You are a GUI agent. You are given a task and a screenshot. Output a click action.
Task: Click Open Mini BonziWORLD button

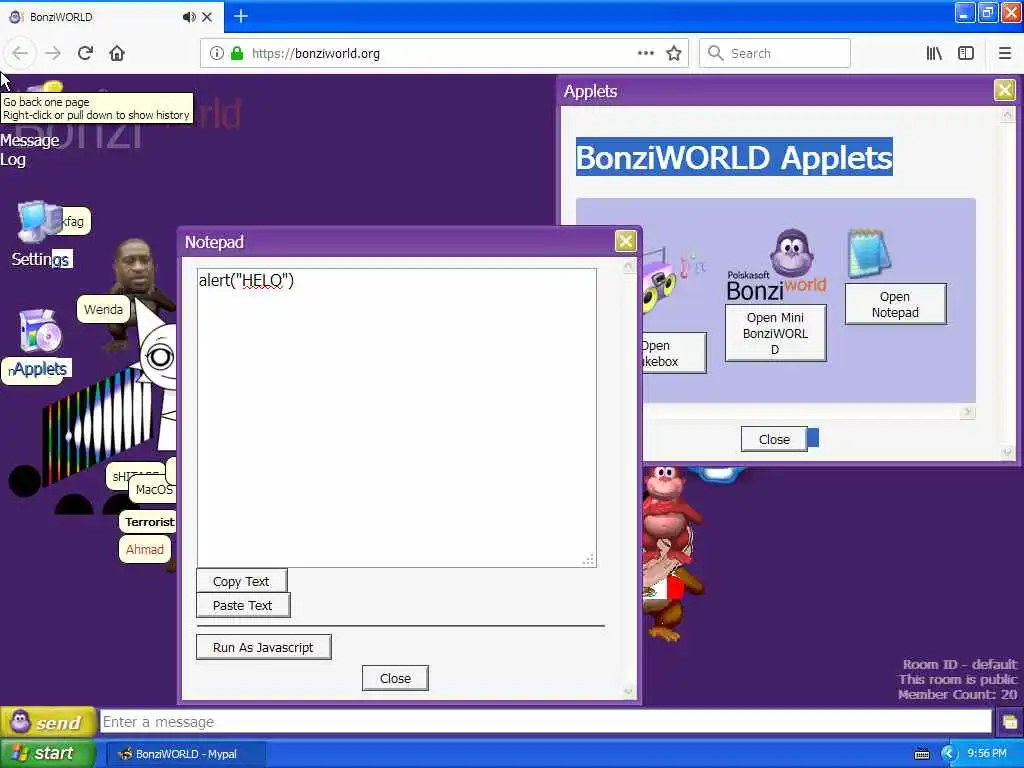click(775, 333)
